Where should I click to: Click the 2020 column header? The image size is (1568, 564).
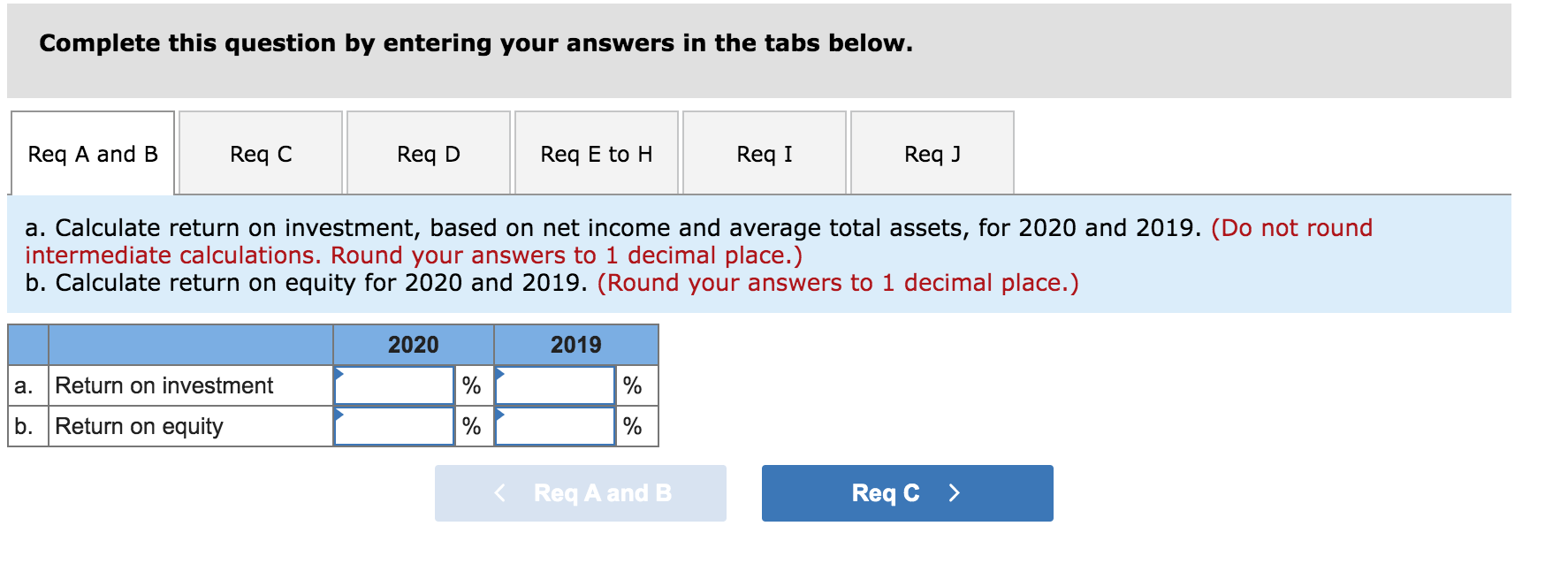411,345
